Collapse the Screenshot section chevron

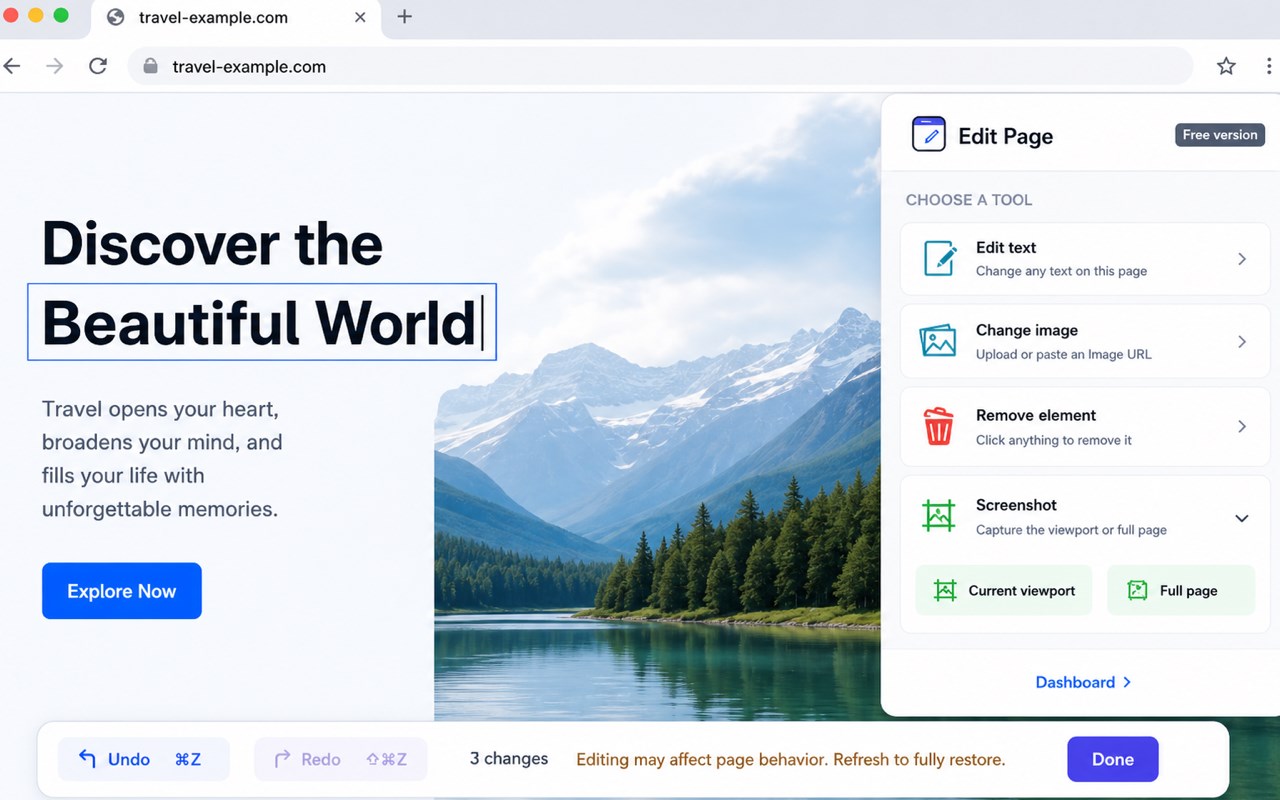coord(1241,518)
